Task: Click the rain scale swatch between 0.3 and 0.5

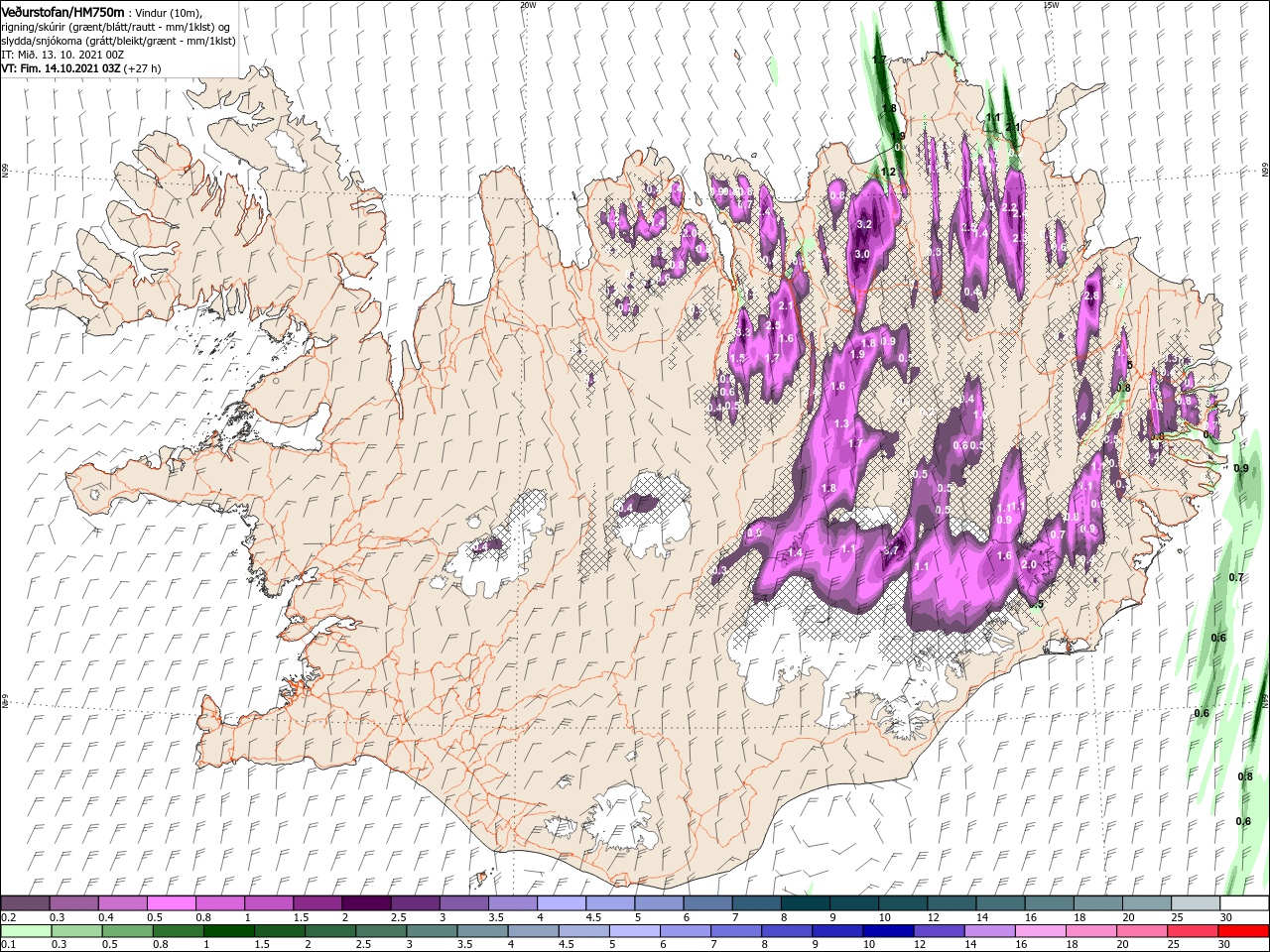Action: tap(74, 930)
